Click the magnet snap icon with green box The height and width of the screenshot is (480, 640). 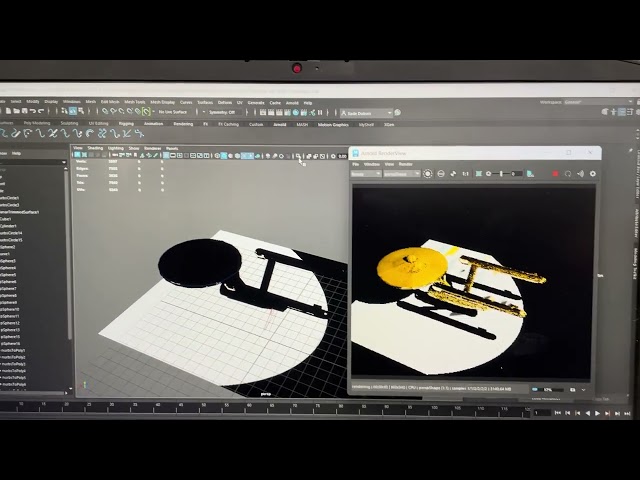click(147, 111)
